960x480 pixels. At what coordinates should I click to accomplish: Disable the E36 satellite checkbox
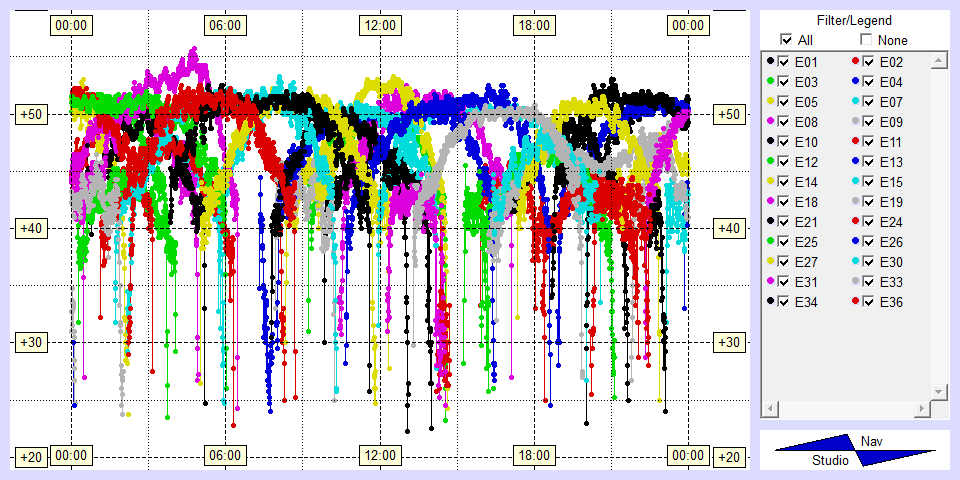coord(868,302)
